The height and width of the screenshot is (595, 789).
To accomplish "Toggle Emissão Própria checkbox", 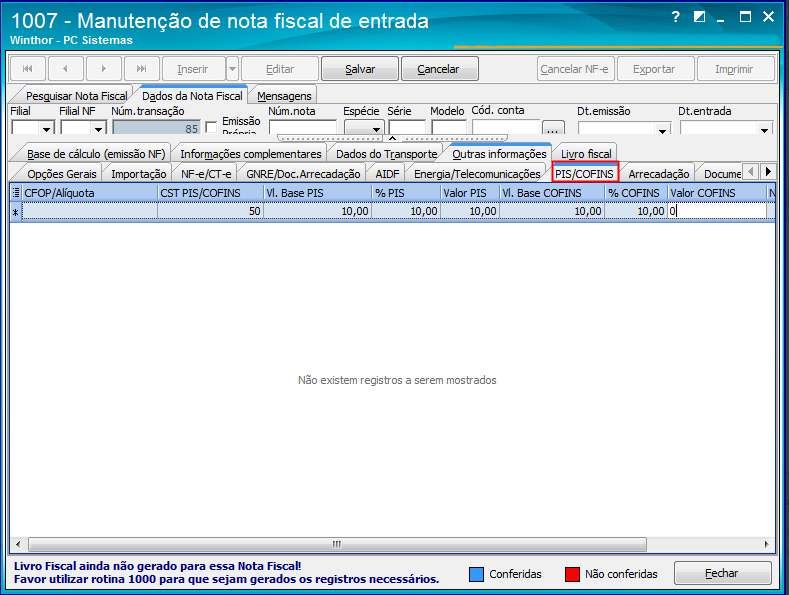I will (211, 126).
